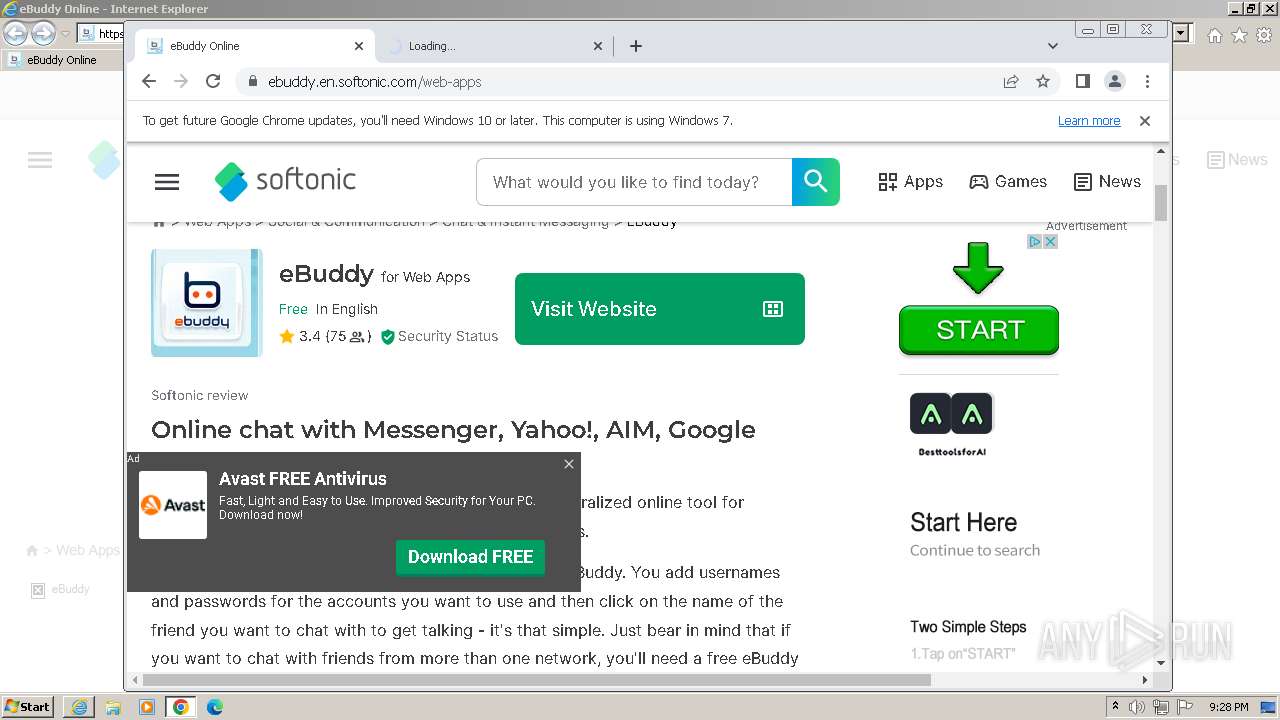Click the blue search magnifier button
This screenshot has height=720, width=1280.
(816, 182)
